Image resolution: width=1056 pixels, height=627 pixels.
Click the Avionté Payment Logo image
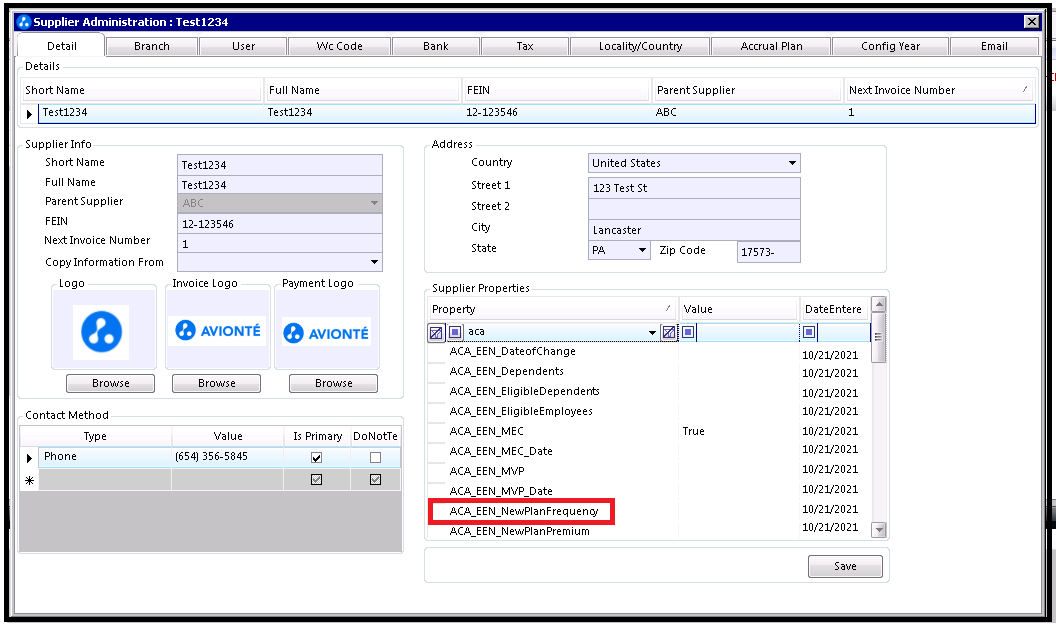click(326, 333)
